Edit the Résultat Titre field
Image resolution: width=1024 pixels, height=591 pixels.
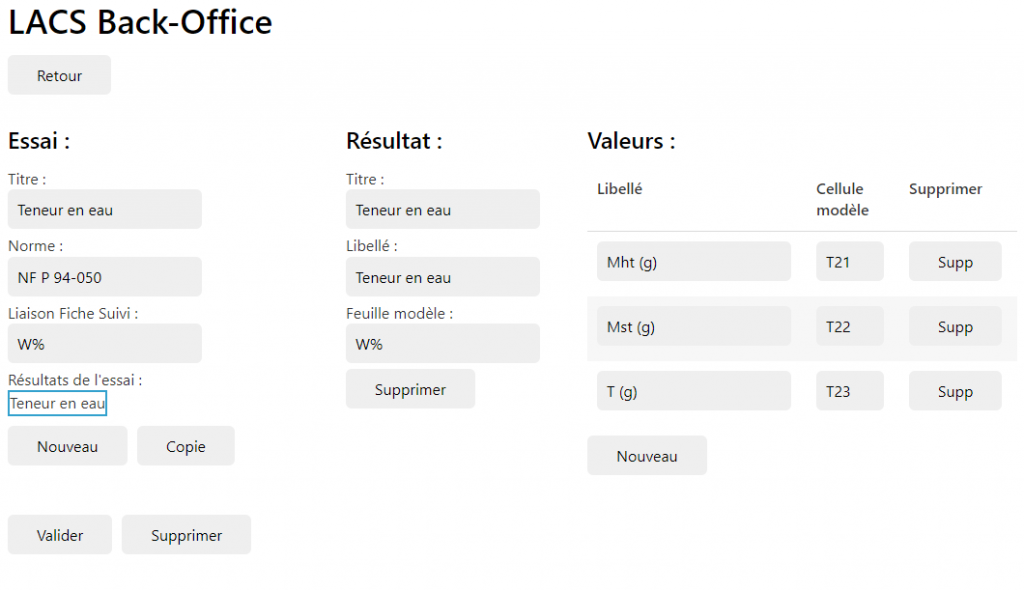[442, 210]
